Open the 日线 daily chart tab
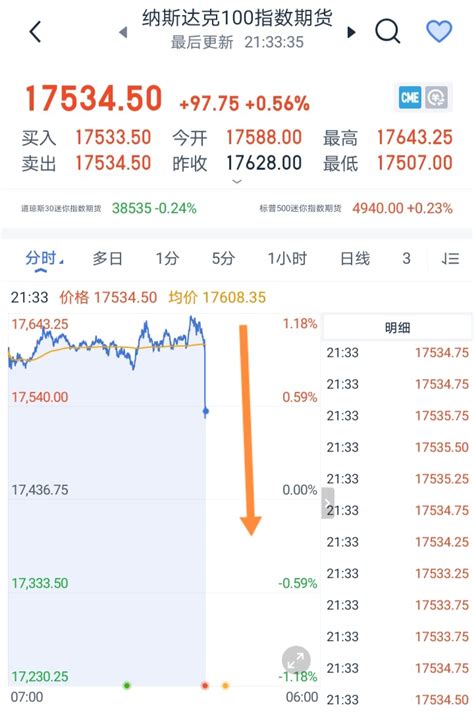The width and height of the screenshot is (474, 722). pos(355,258)
